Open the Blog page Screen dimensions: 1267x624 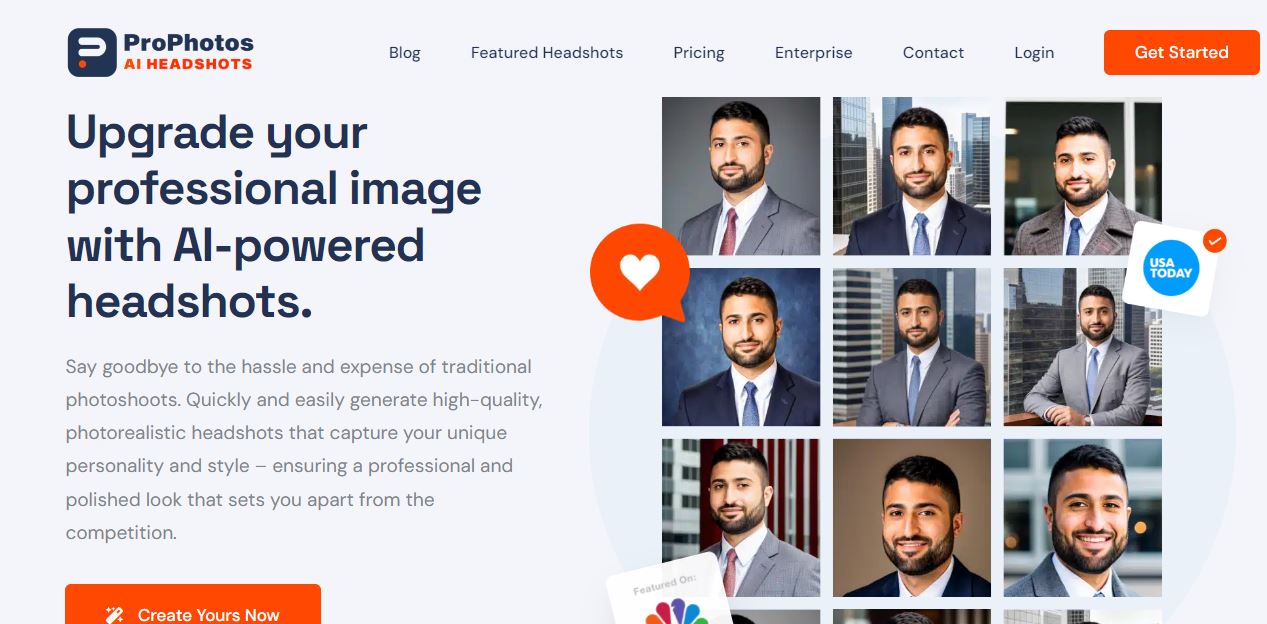click(404, 53)
